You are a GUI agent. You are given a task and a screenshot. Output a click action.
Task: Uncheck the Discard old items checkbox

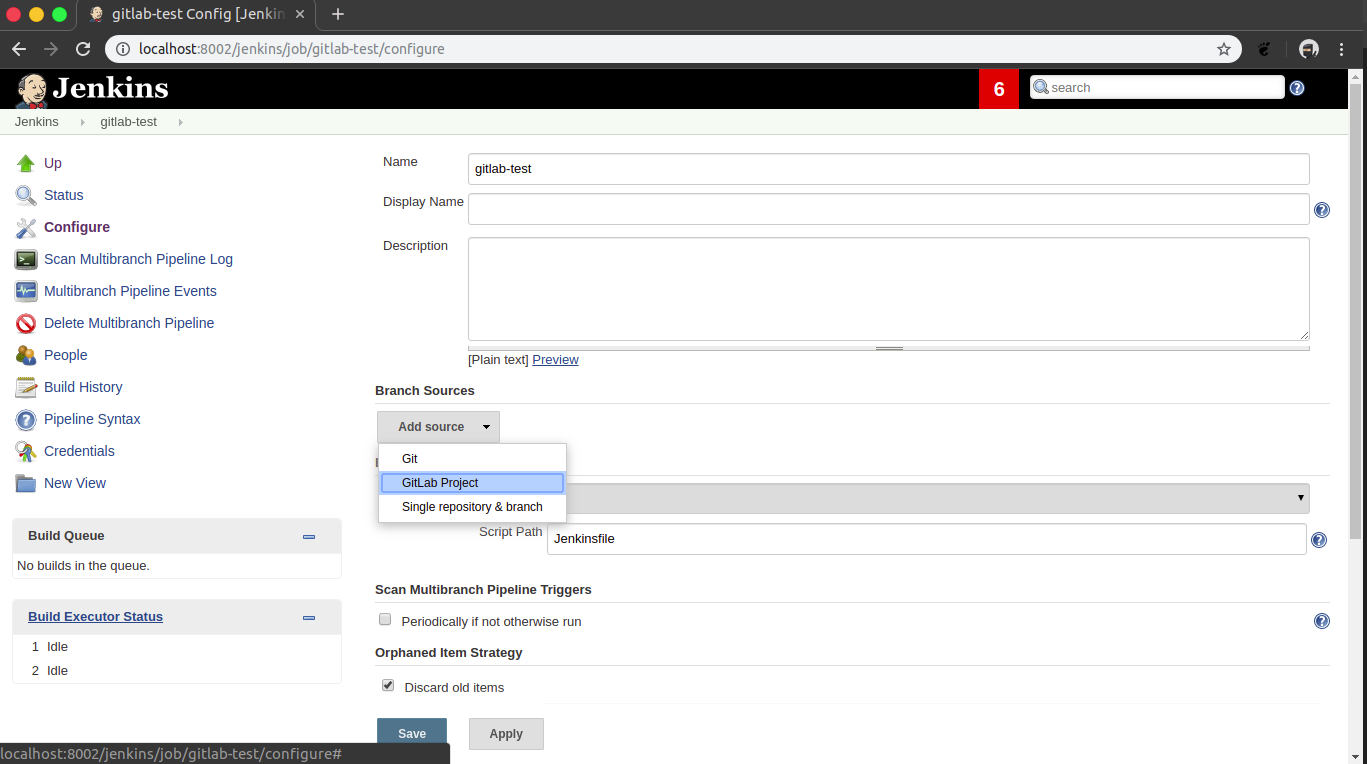point(388,686)
